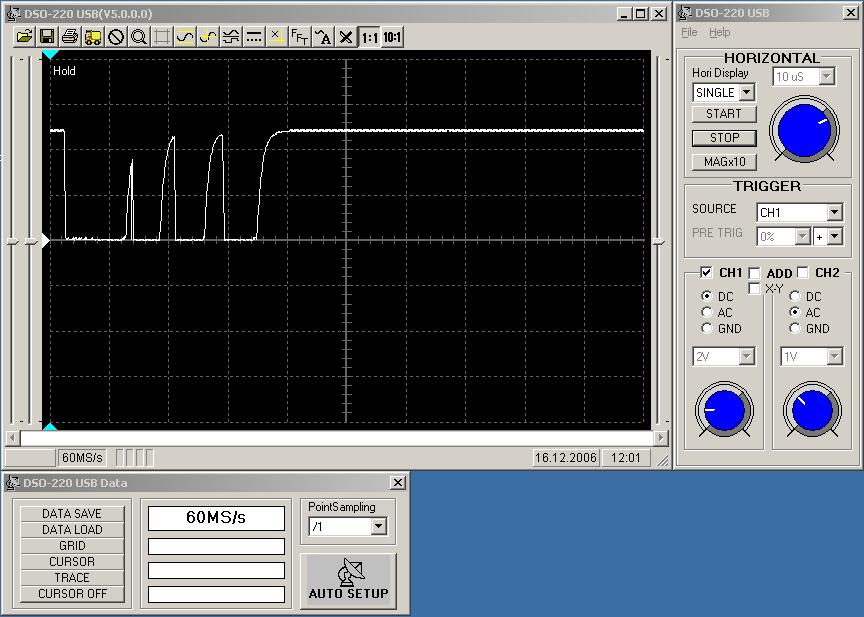This screenshot has height=617, width=864.
Task: Click the right-side level arrow of the scope display
Action: click(659, 241)
